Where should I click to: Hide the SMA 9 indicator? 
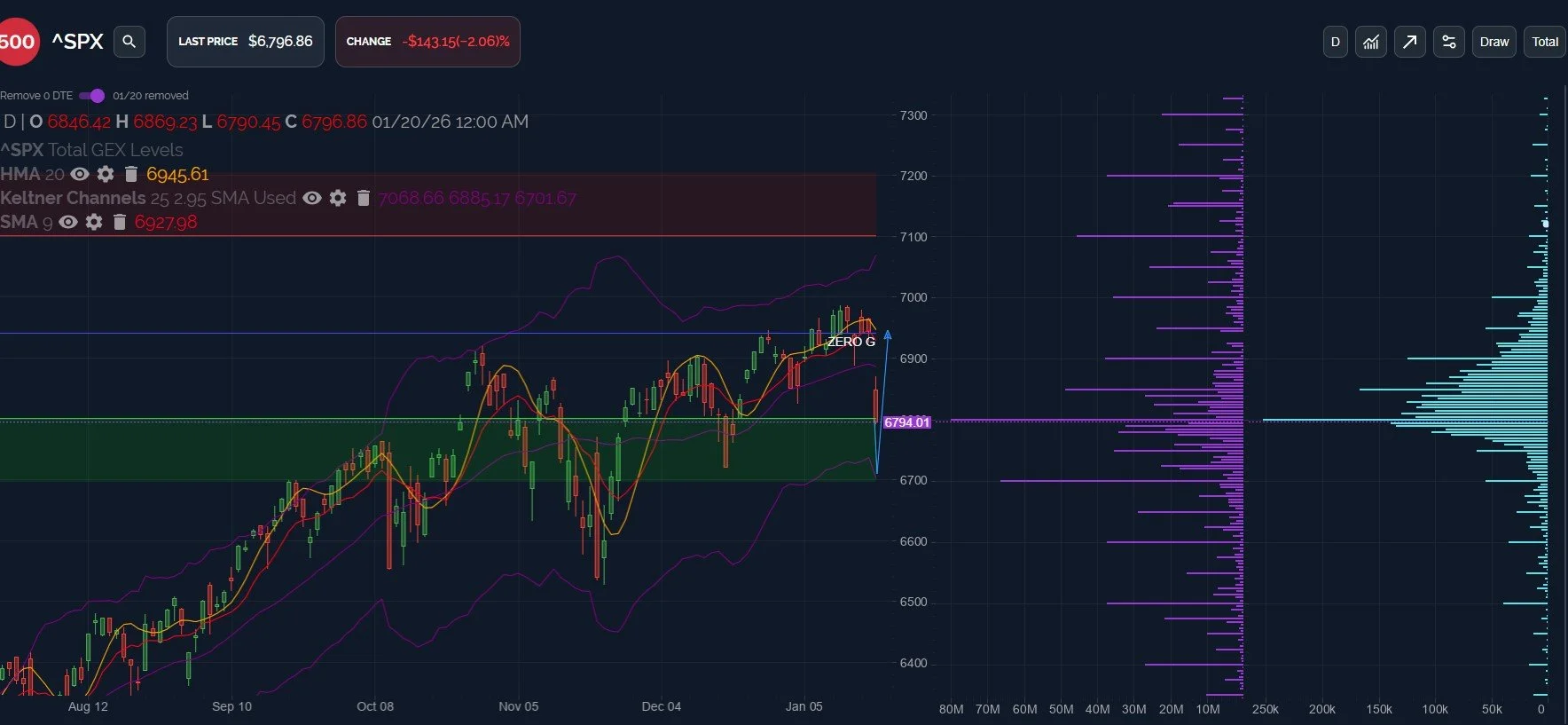click(x=68, y=222)
